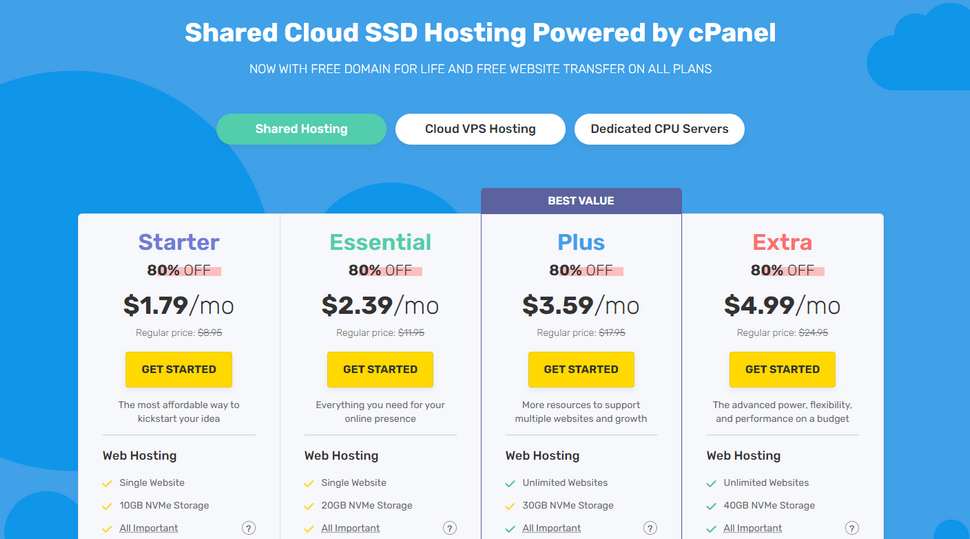Image resolution: width=970 pixels, height=539 pixels.
Task: Click the Extra plan title
Action: click(x=782, y=242)
